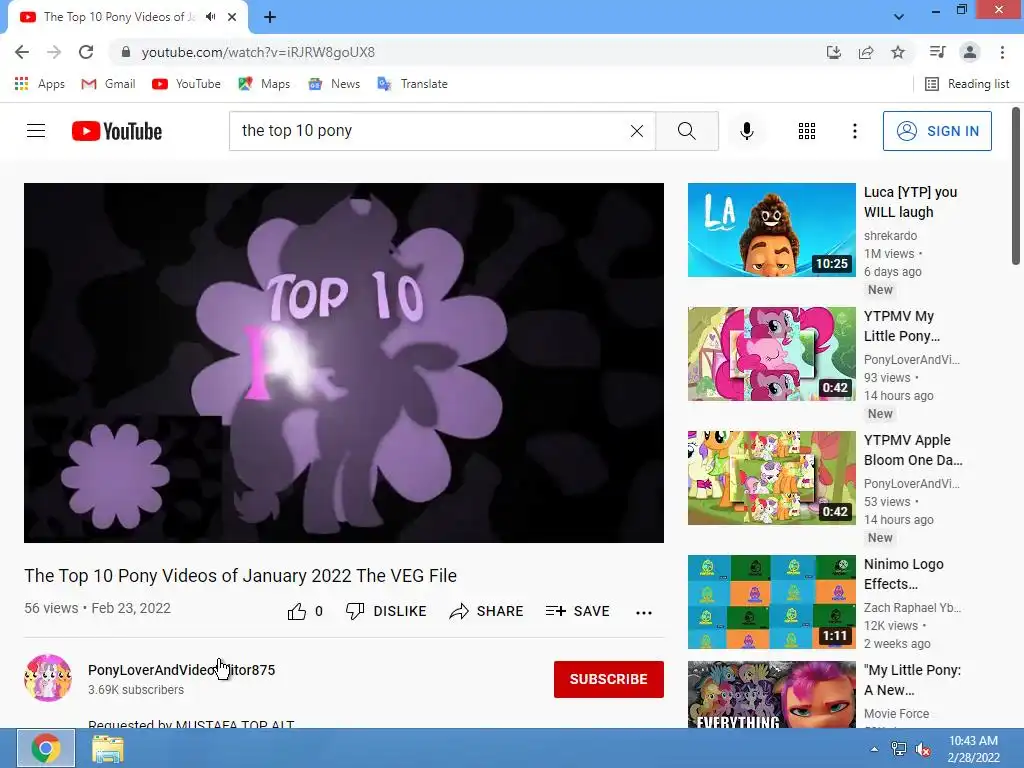The width and height of the screenshot is (1024, 768).
Task: Open File Explorer from the taskbar
Action: pyautogui.click(x=108, y=748)
